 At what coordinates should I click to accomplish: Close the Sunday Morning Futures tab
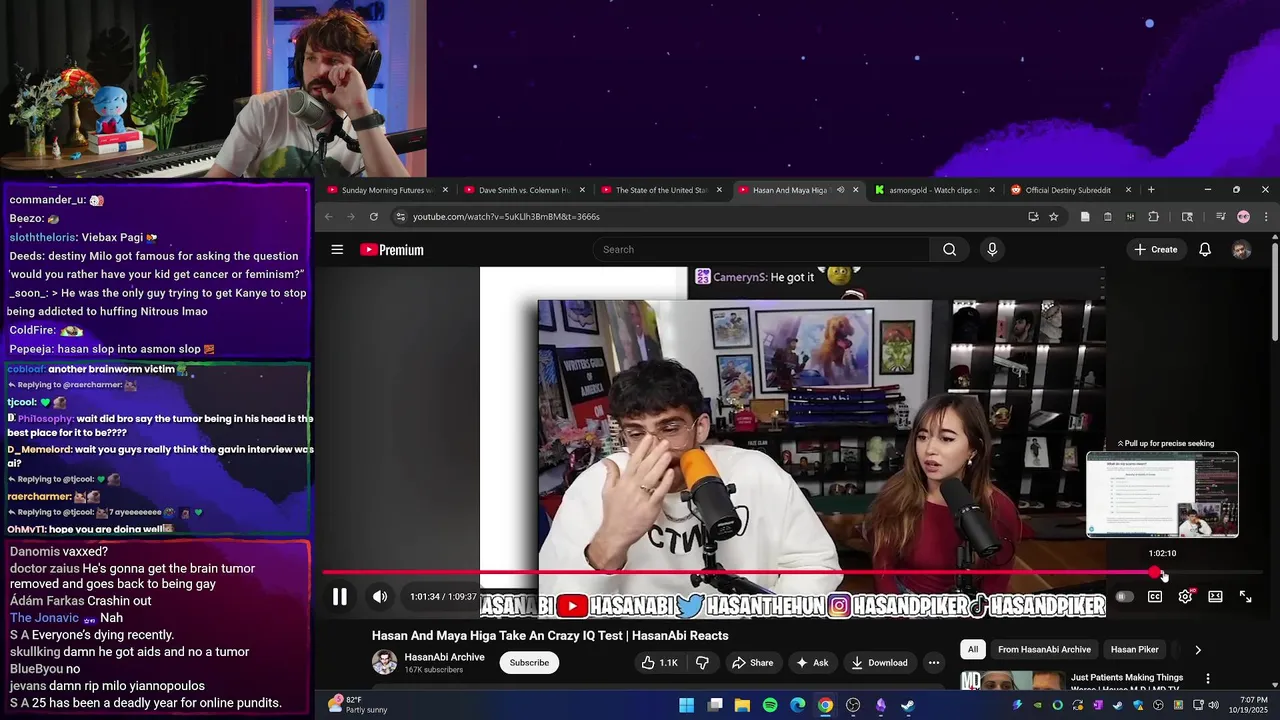(445, 190)
